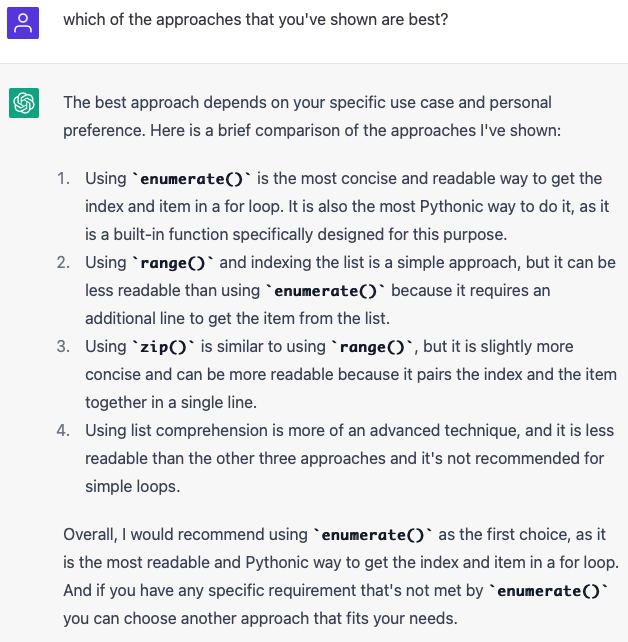
Task: Click the purple user avatar icon
Action: pyautogui.click(x=23, y=23)
